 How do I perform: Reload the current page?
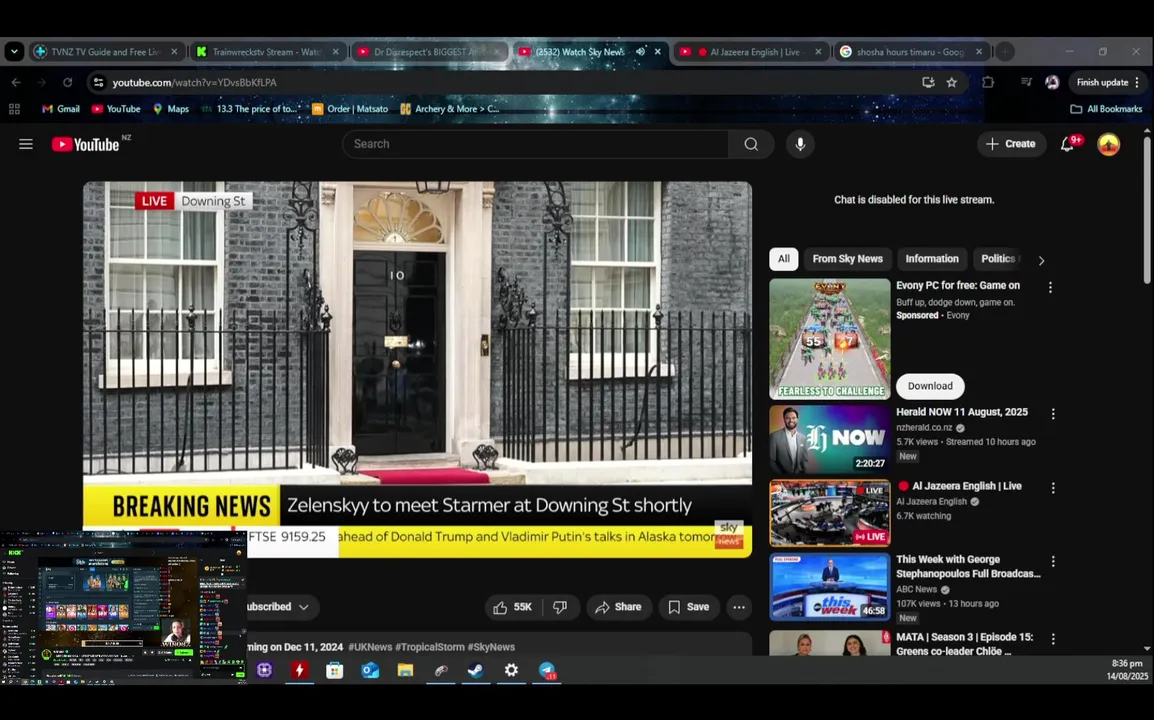[67, 82]
